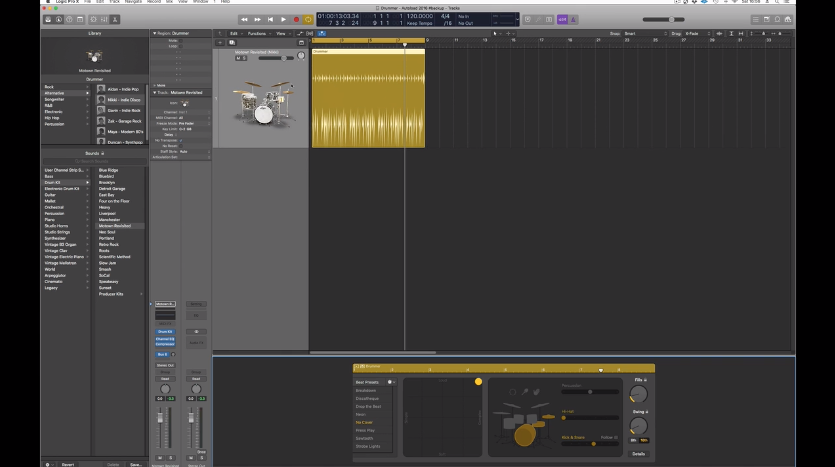Click the red Record button
The width and height of the screenshot is (835, 467).
(296, 20)
